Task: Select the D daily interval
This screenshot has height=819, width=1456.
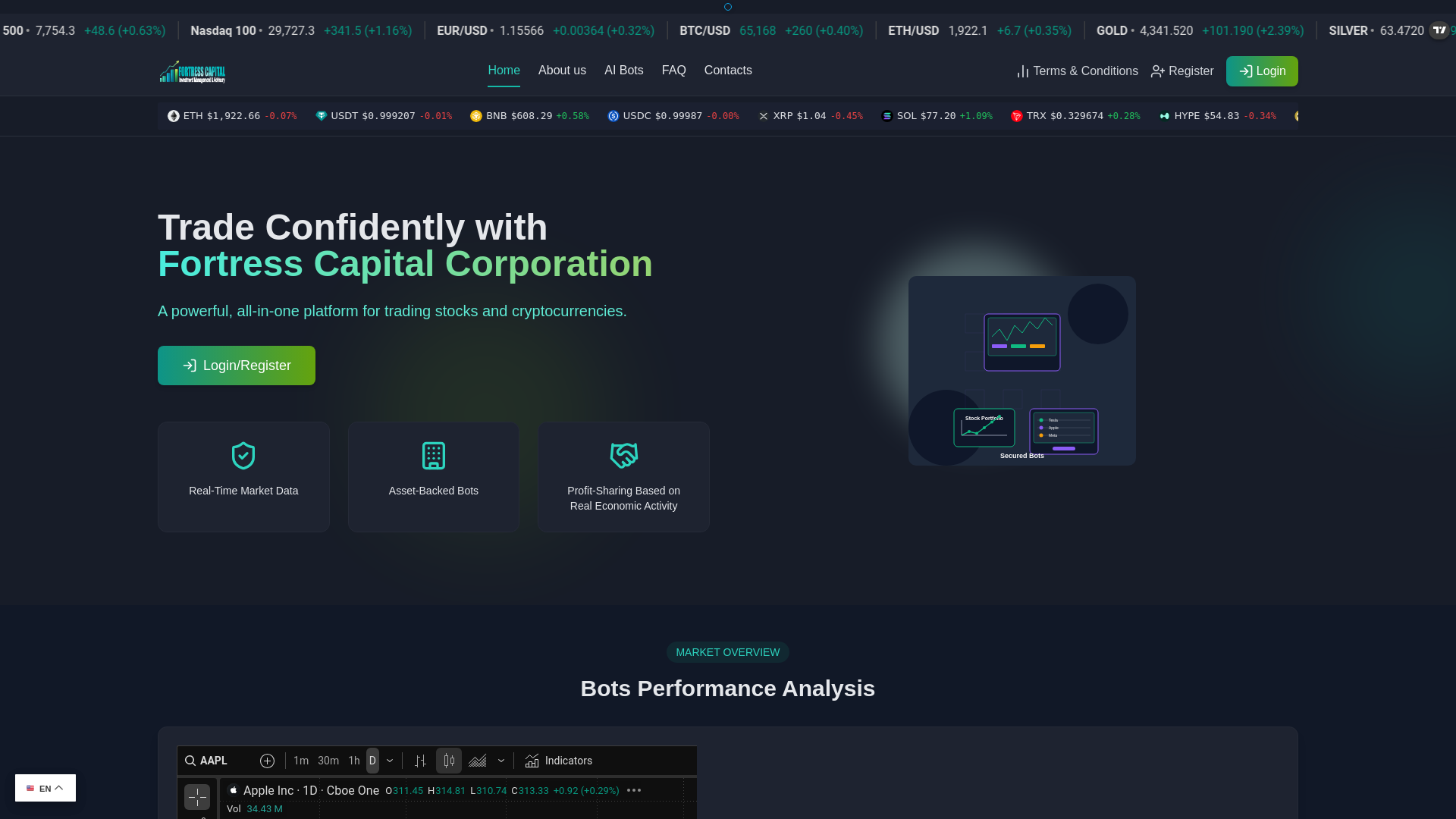Action: pos(372,761)
